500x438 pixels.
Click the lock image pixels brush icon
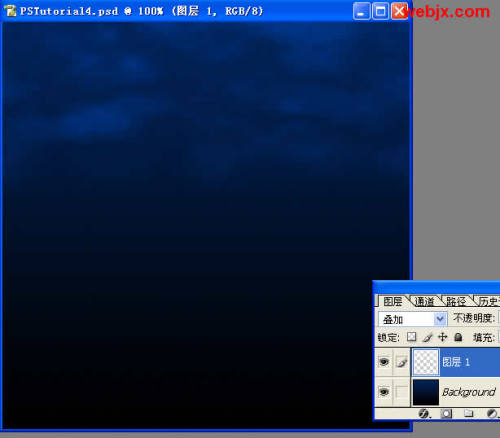tap(428, 337)
